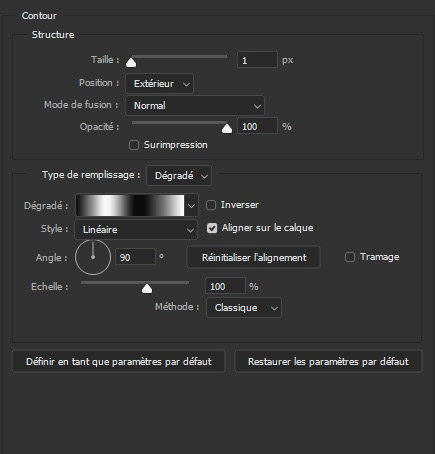
Task: Expand the gradient presets arrow
Action: tap(191, 206)
